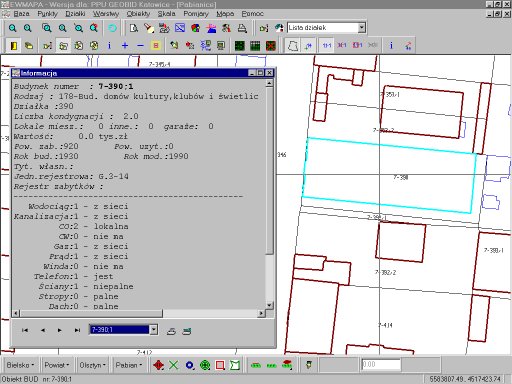Click the printer icon in Informacja window
Image resolution: width=512 pixels, height=384 pixels.
point(171,331)
